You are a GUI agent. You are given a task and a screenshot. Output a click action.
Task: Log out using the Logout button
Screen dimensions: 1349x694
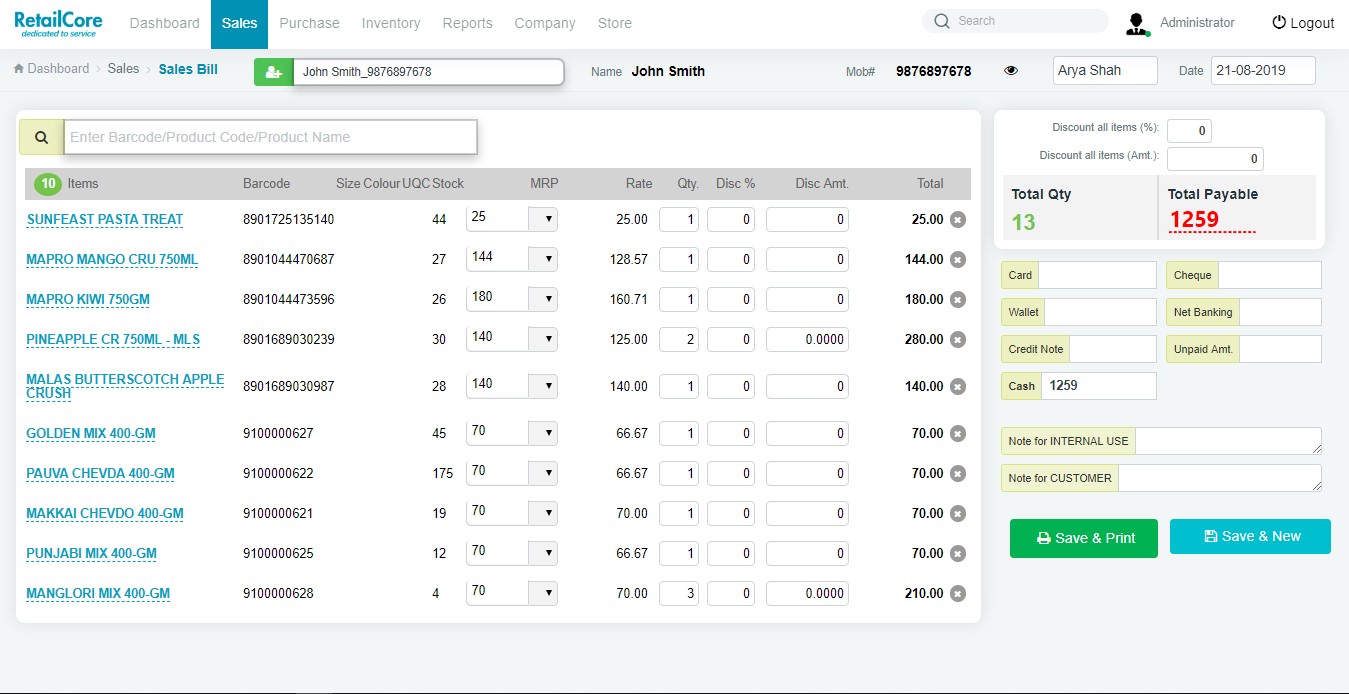point(1303,23)
